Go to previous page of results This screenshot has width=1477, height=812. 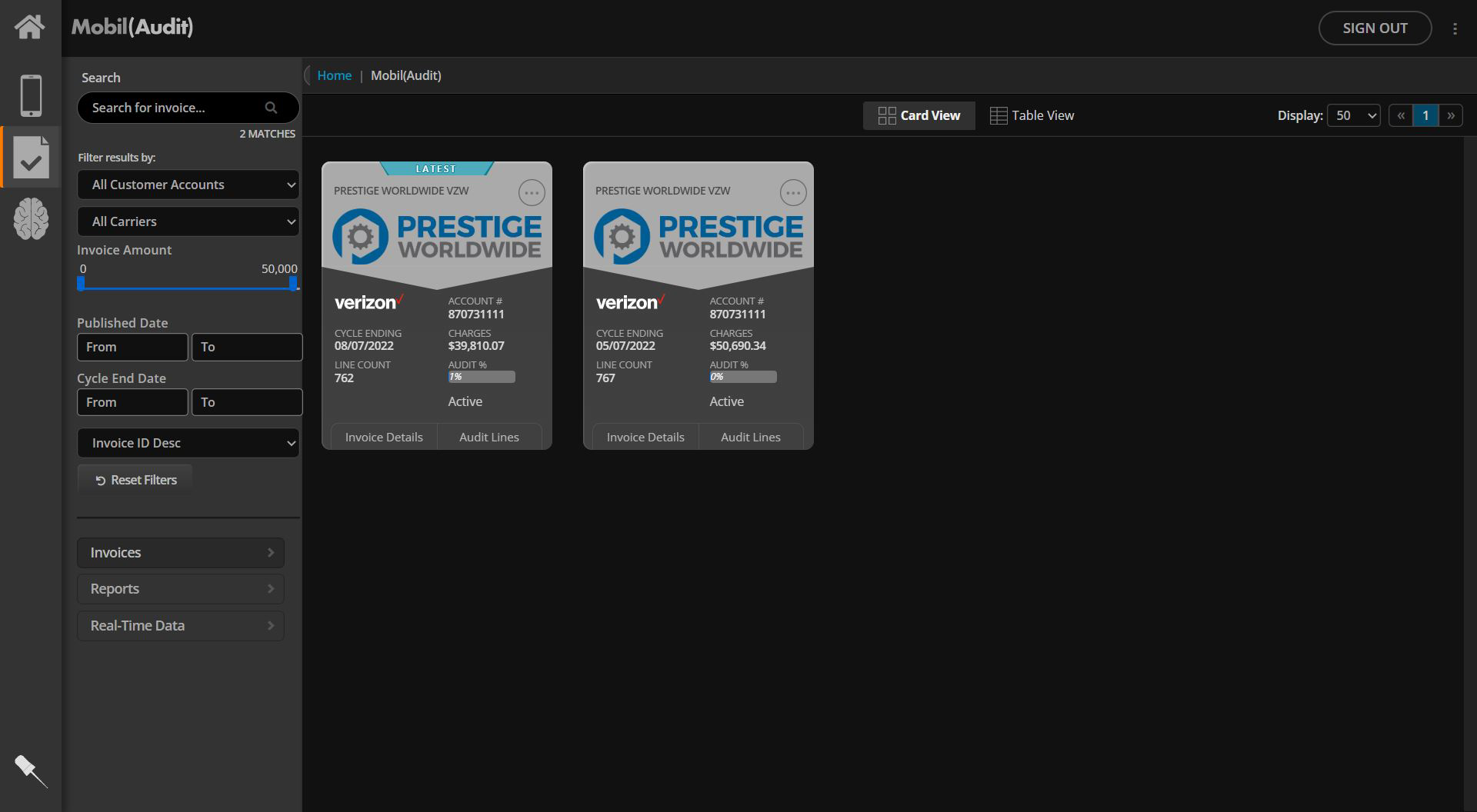click(x=1401, y=115)
